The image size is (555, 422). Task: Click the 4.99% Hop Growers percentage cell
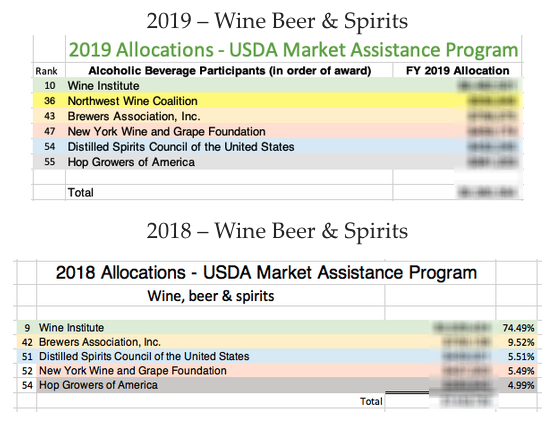(x=518, y=385)
